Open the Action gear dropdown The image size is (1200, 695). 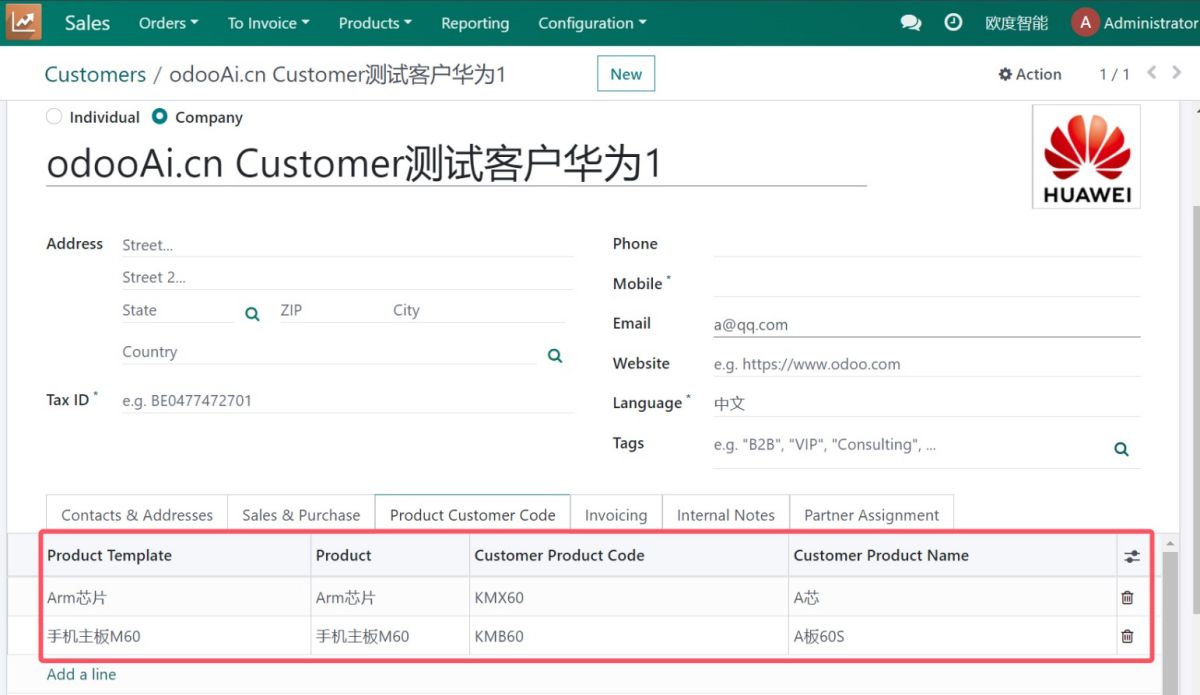point(1030,74)
